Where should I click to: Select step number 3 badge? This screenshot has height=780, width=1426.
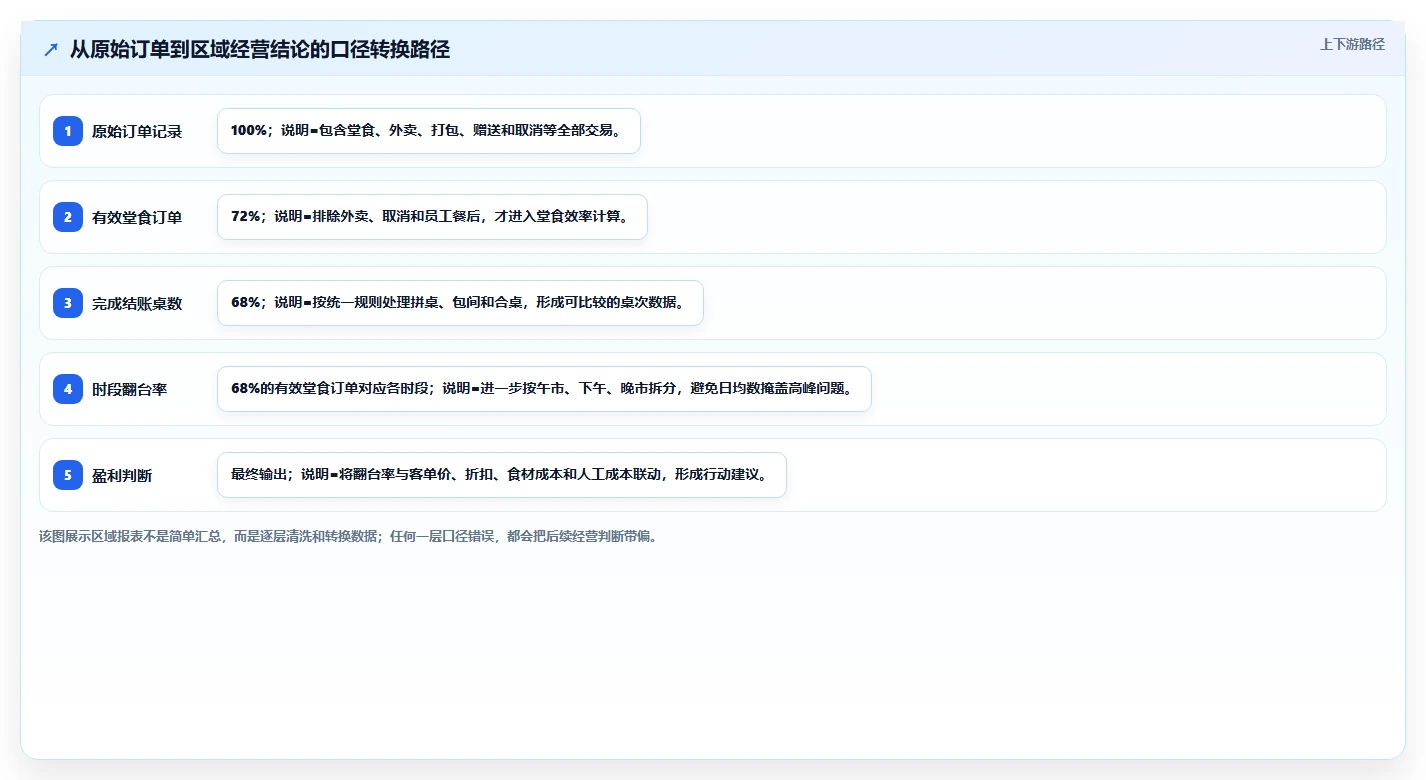[x=68, y=303]
